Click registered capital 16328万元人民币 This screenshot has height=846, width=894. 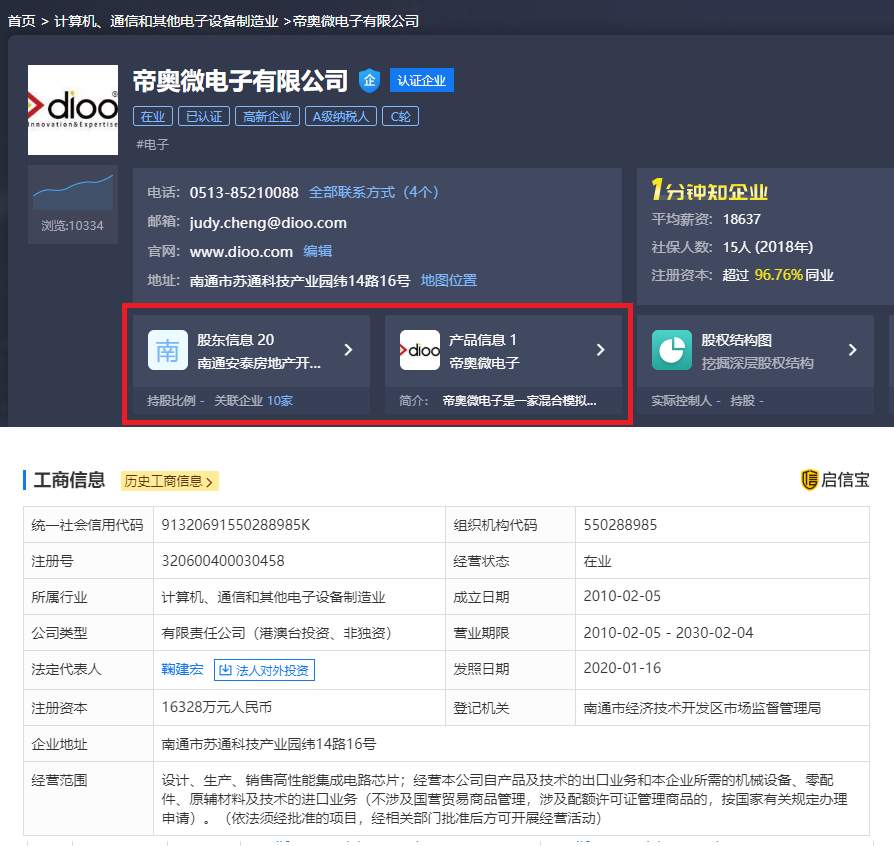(217, 707)
